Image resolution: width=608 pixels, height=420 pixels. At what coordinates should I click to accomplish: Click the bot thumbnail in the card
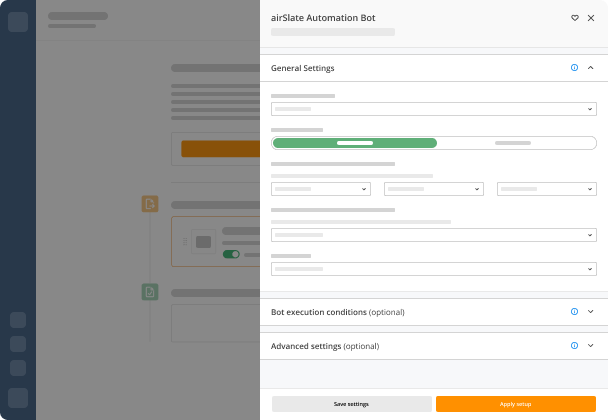pyautogui.click(x=204, y=242)
